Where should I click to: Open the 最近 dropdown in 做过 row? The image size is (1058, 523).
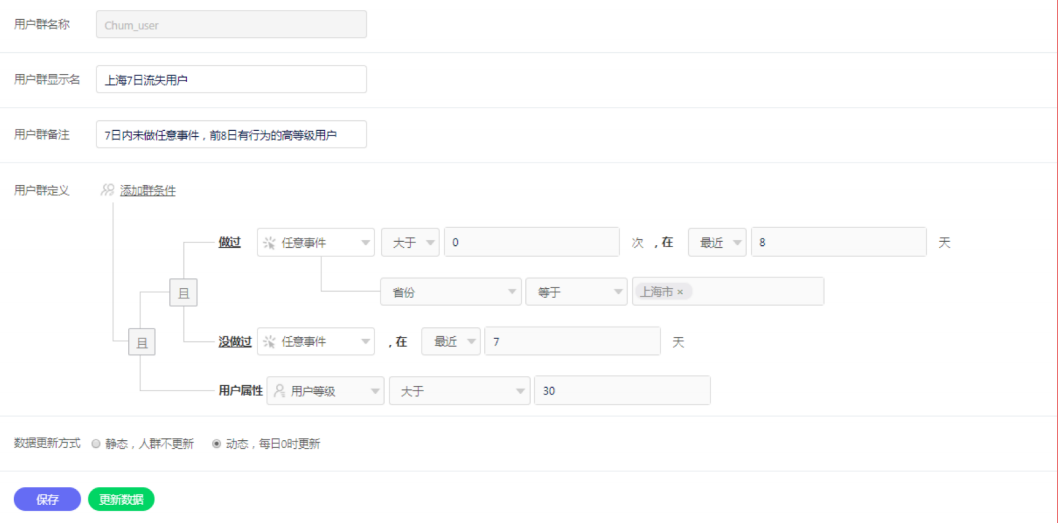(717, 243)
